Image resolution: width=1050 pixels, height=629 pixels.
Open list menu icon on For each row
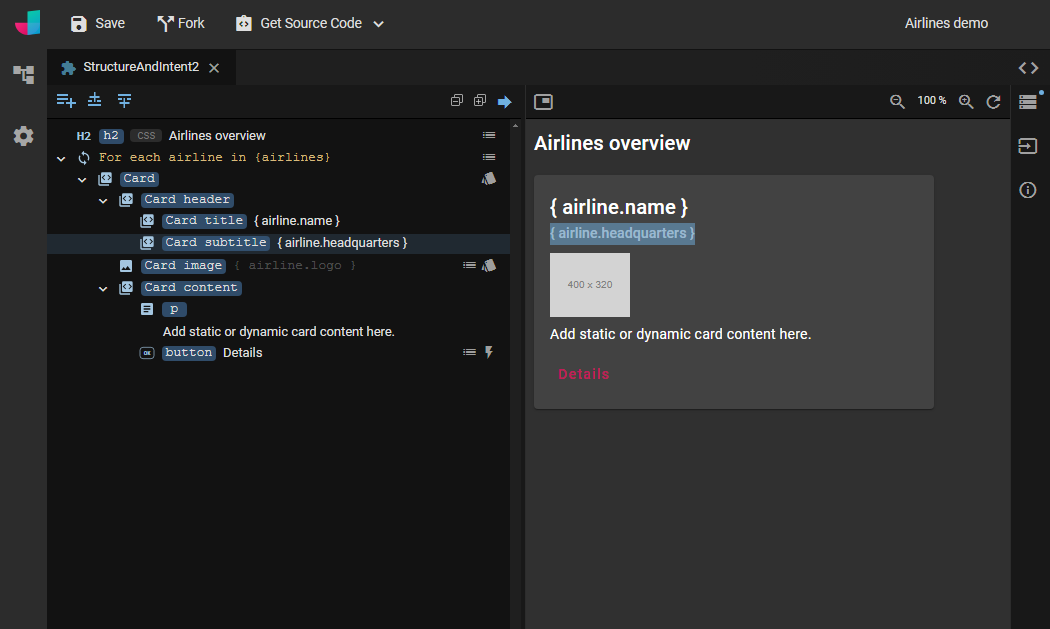coord(489,157)
